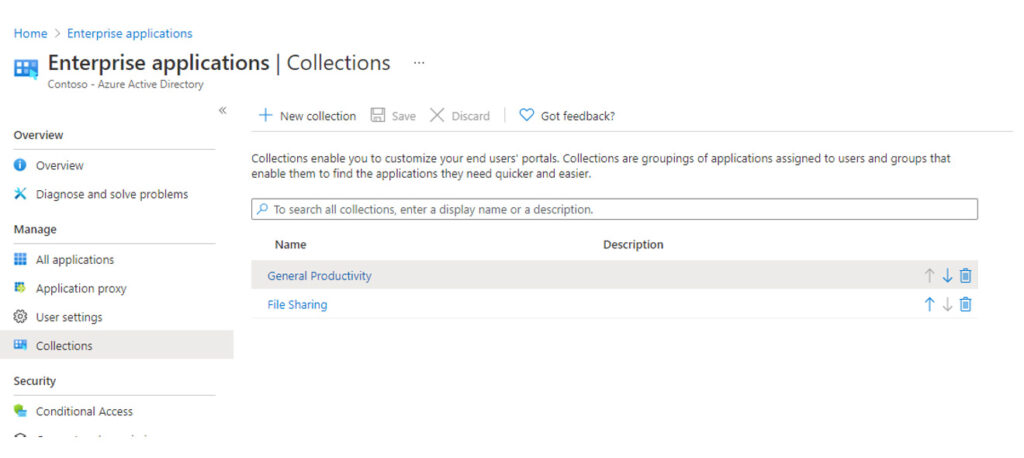The width and height of the screenshot is (1024, 458).
Task: Click New collection button
Action: pyautogui.click(x=307, y=116)
